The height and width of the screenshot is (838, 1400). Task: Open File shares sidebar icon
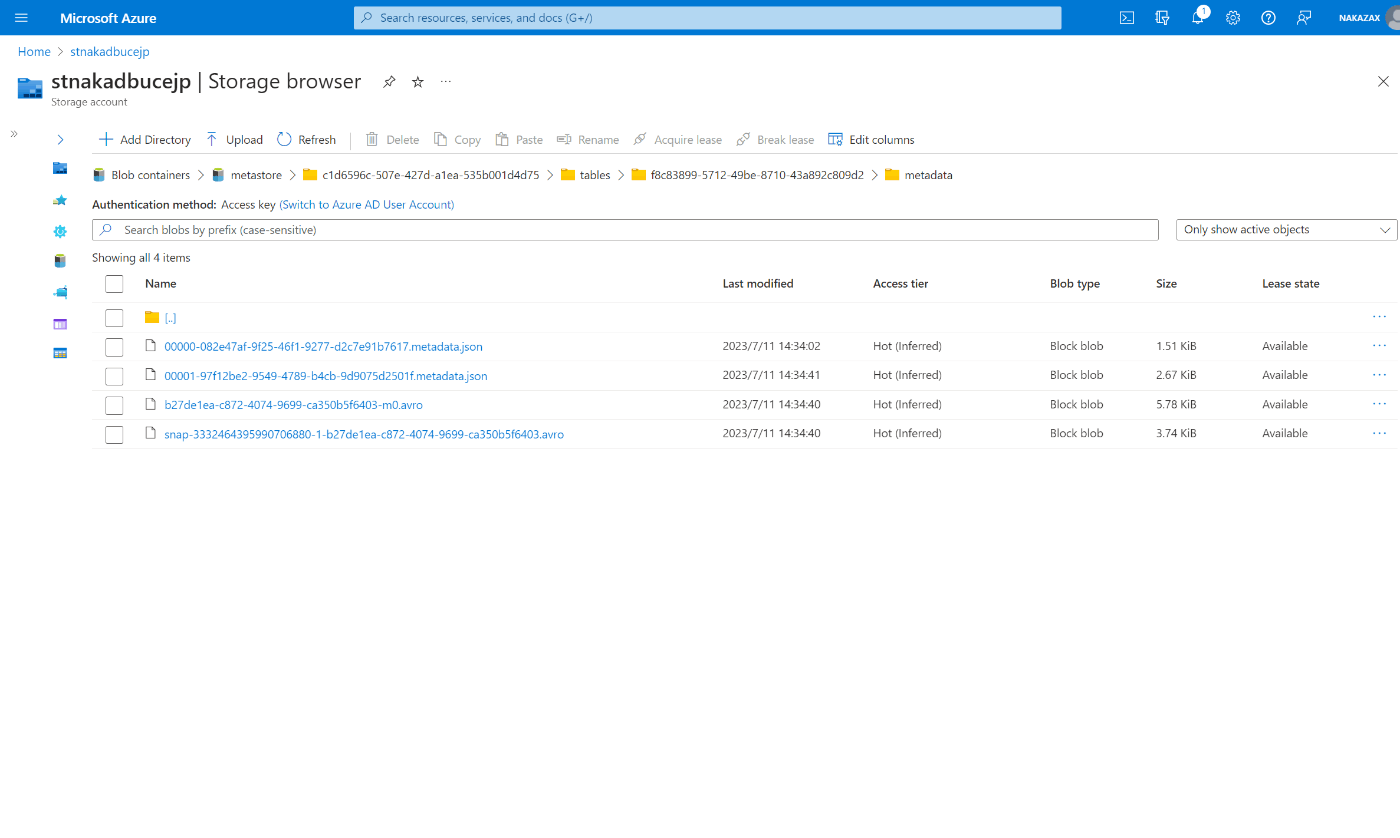click(60, 292)
